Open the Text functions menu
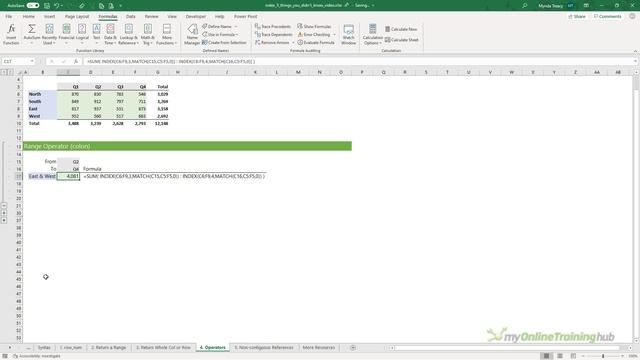Image resolution: width=640 pixels, height=360 pixels. click(96, 34)
